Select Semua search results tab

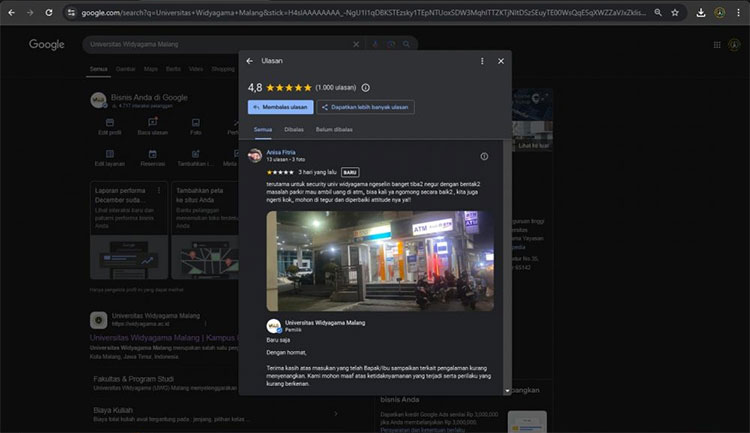coord(99,69)
